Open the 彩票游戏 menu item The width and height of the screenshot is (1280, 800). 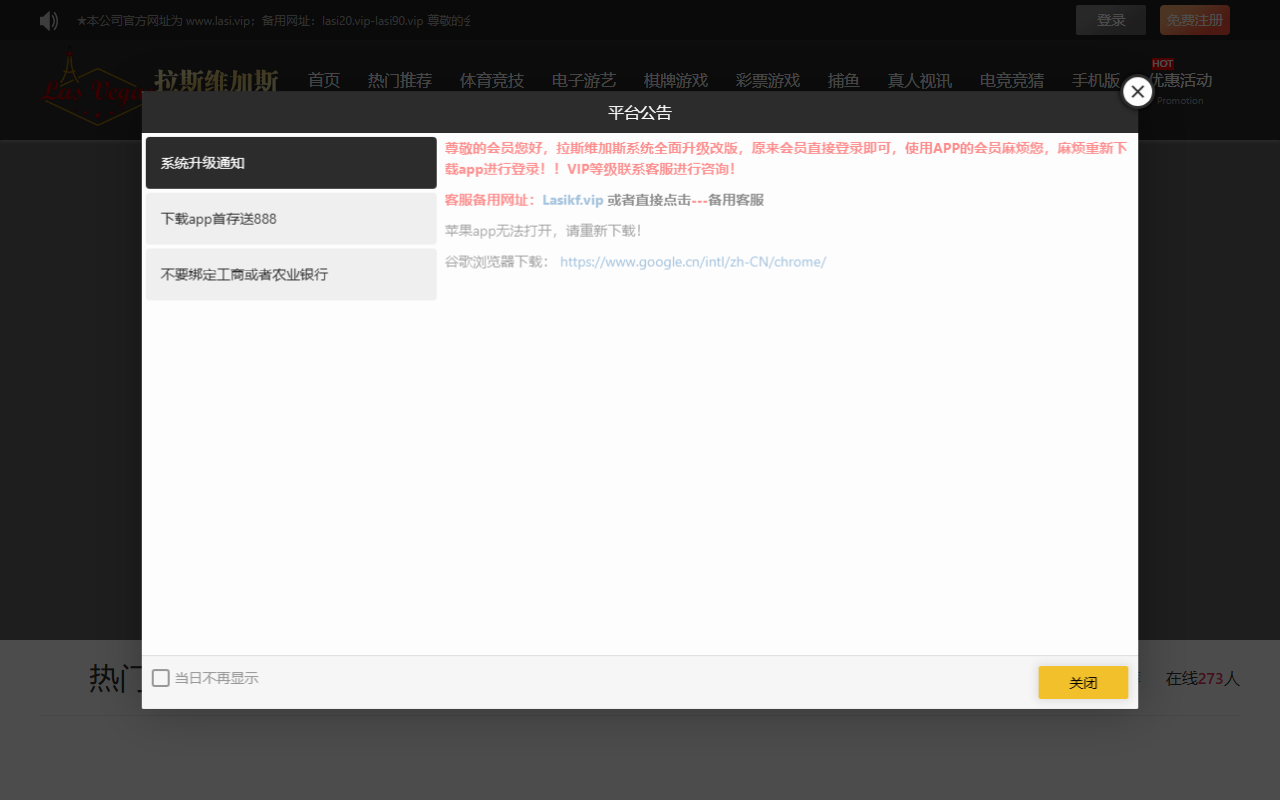[x=768, y=81]
